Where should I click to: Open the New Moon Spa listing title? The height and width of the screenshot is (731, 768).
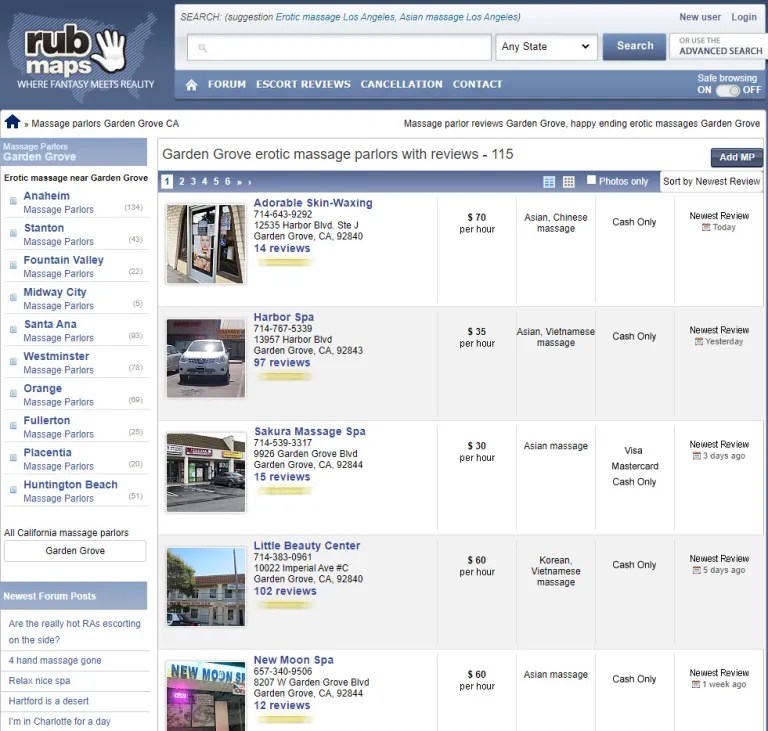293,660
